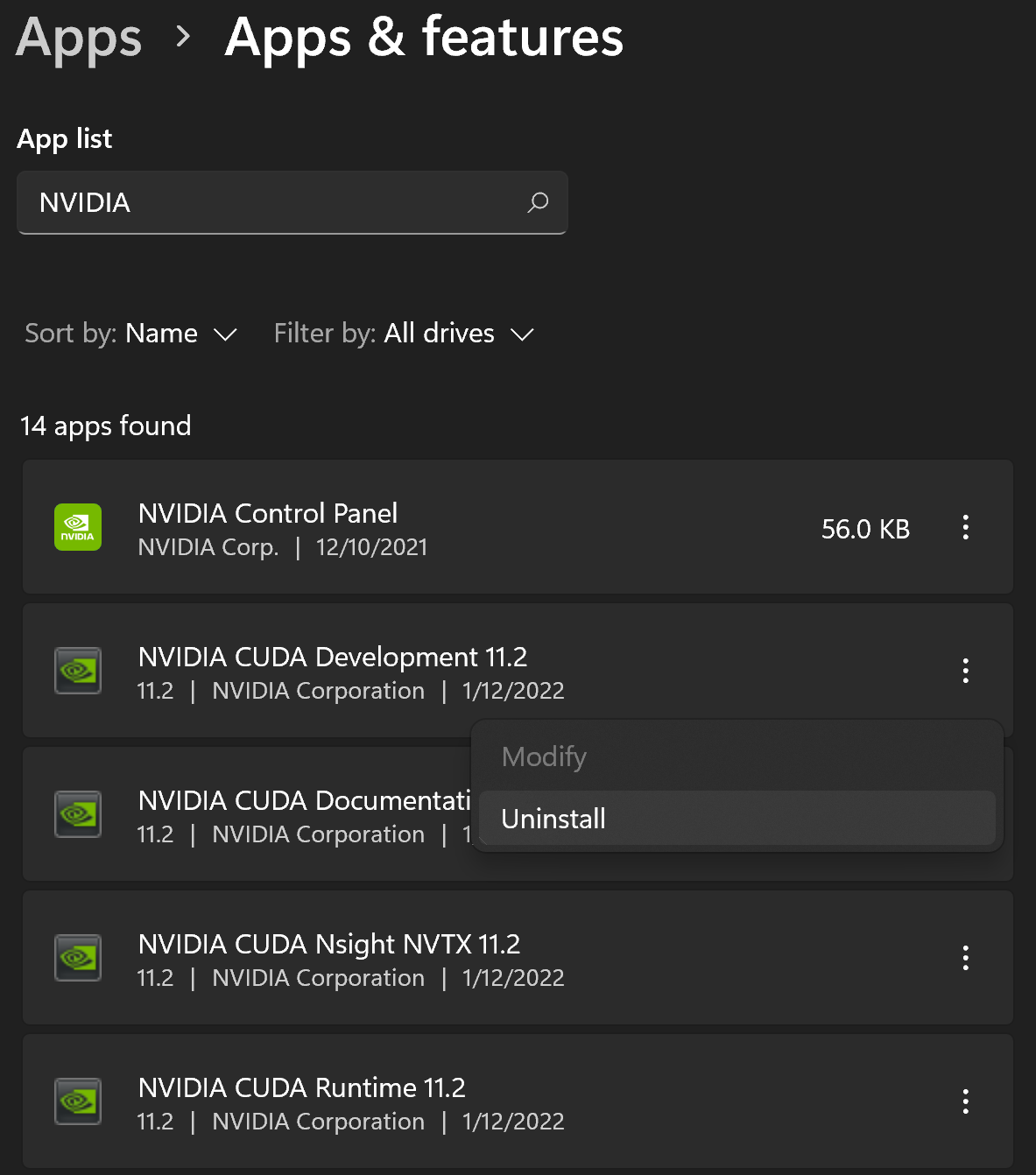The width and height of the screenshot is (1036, 1175).
Task: Click the NVIDIA CUDA Nsight NVTX app icon
Action: point(78,958)
